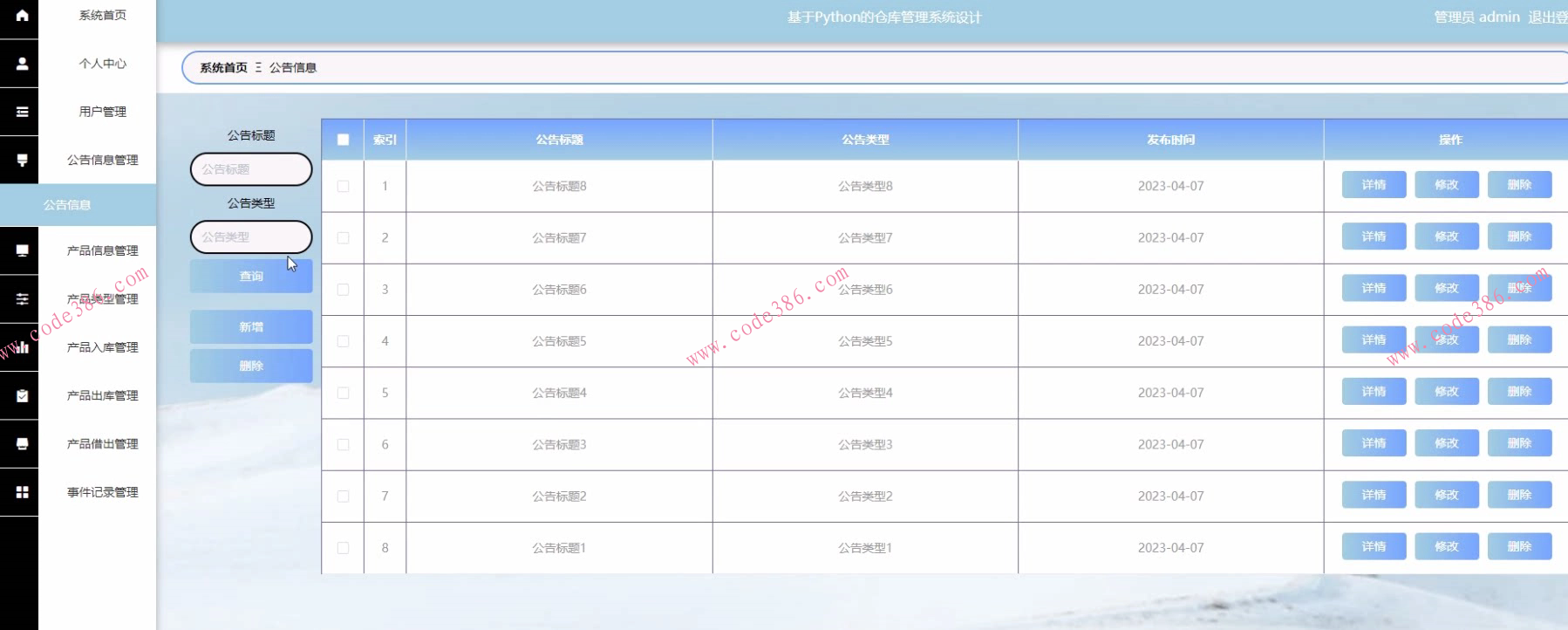Image resolution: width=1568 pixels, height=630 pixels.
Task: Open the 系统首页 menu item
Action: pyautogui.click(x=102, y=15)
